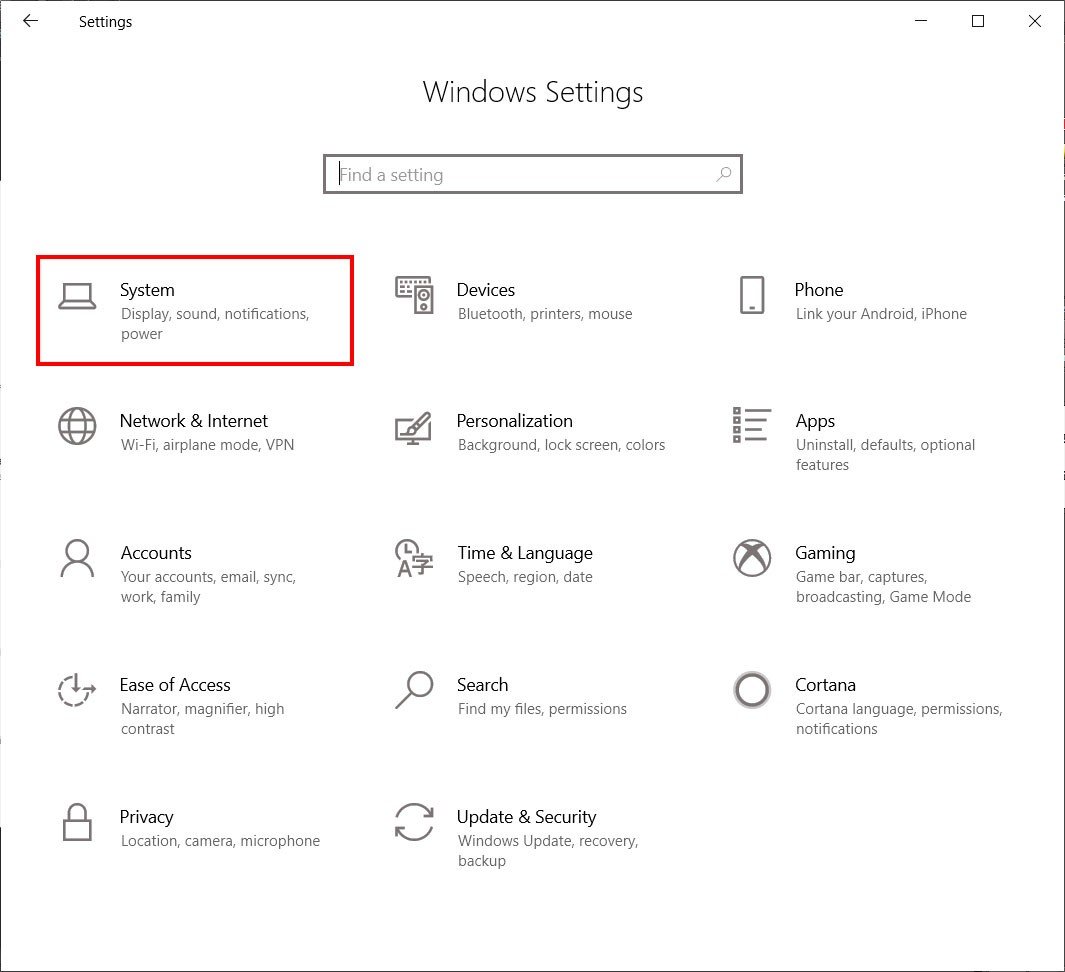Open Time & Language title
1065x972 pixels.
pos(525,553)
